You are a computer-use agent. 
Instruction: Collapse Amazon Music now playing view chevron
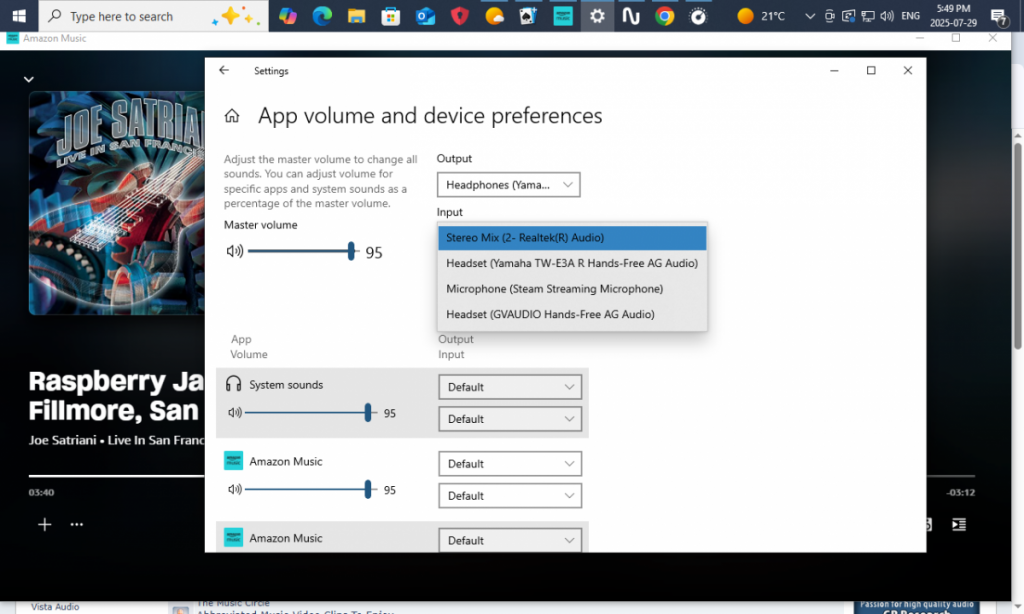pyautogui.click(x=29, y=80)
